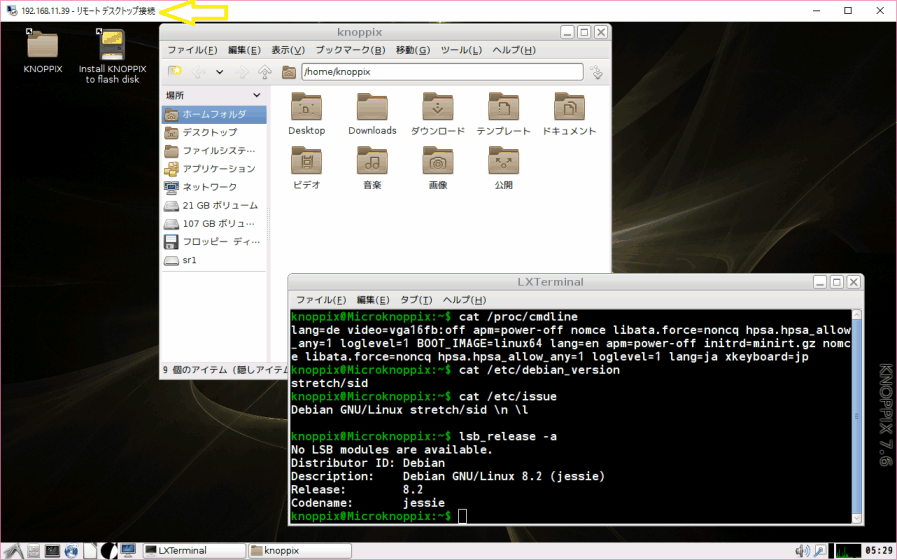Click the LXTerminal vertical scrollbar
Screen dimensions: 897x560
[x=856, y=416]
